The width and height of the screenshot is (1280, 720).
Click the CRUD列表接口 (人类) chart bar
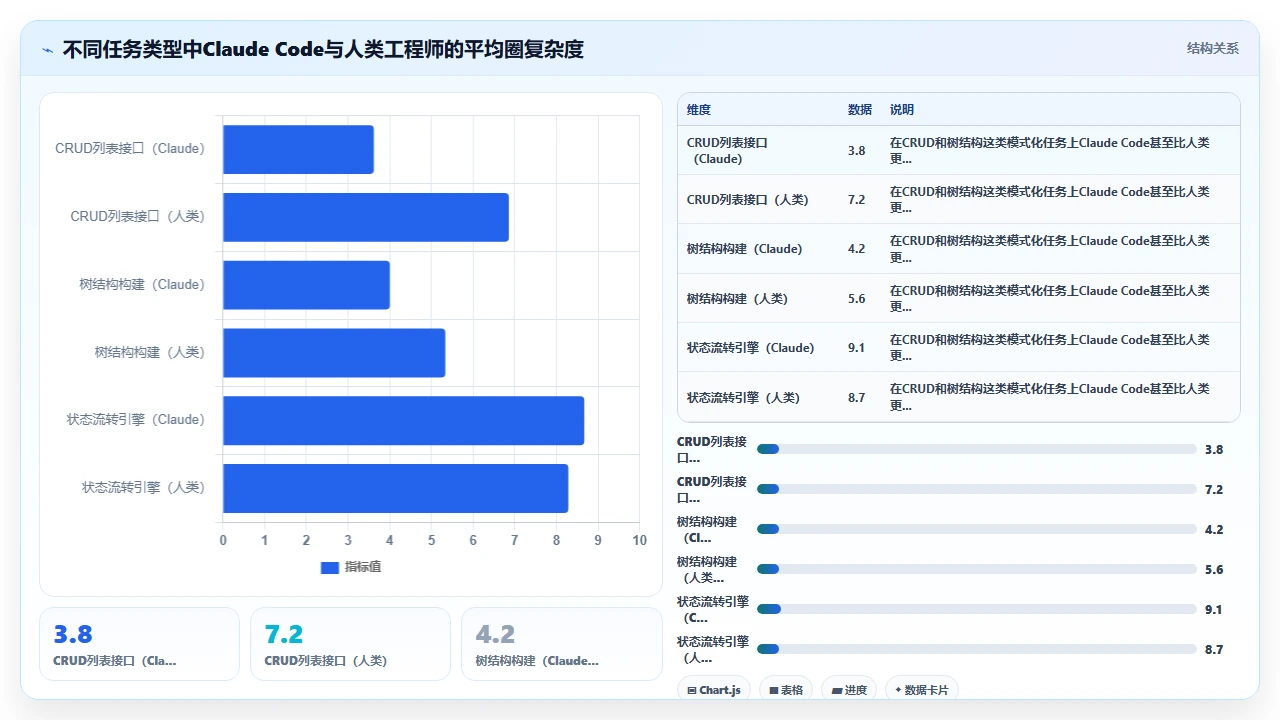(x=366, y=217)
